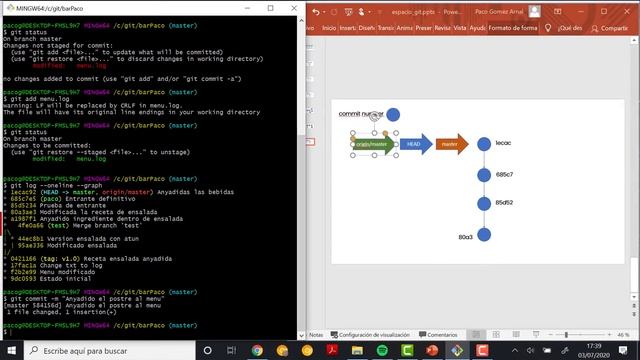This screenshot has height=360, width=640.
Task: Click the 685c7 text label on slide
Action: pos(504,174)
